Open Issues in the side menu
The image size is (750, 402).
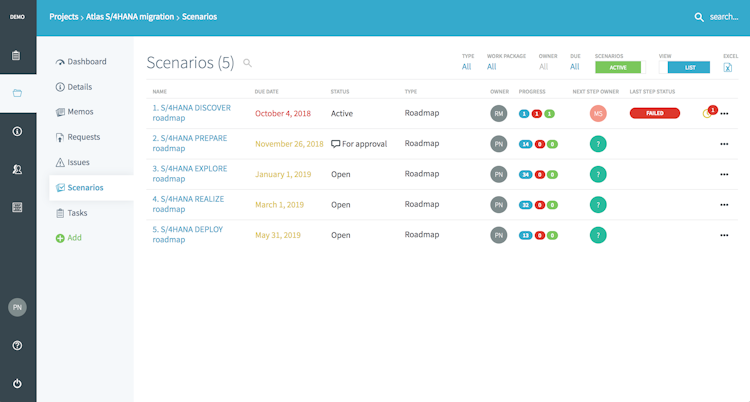click(x=73, y=163)
